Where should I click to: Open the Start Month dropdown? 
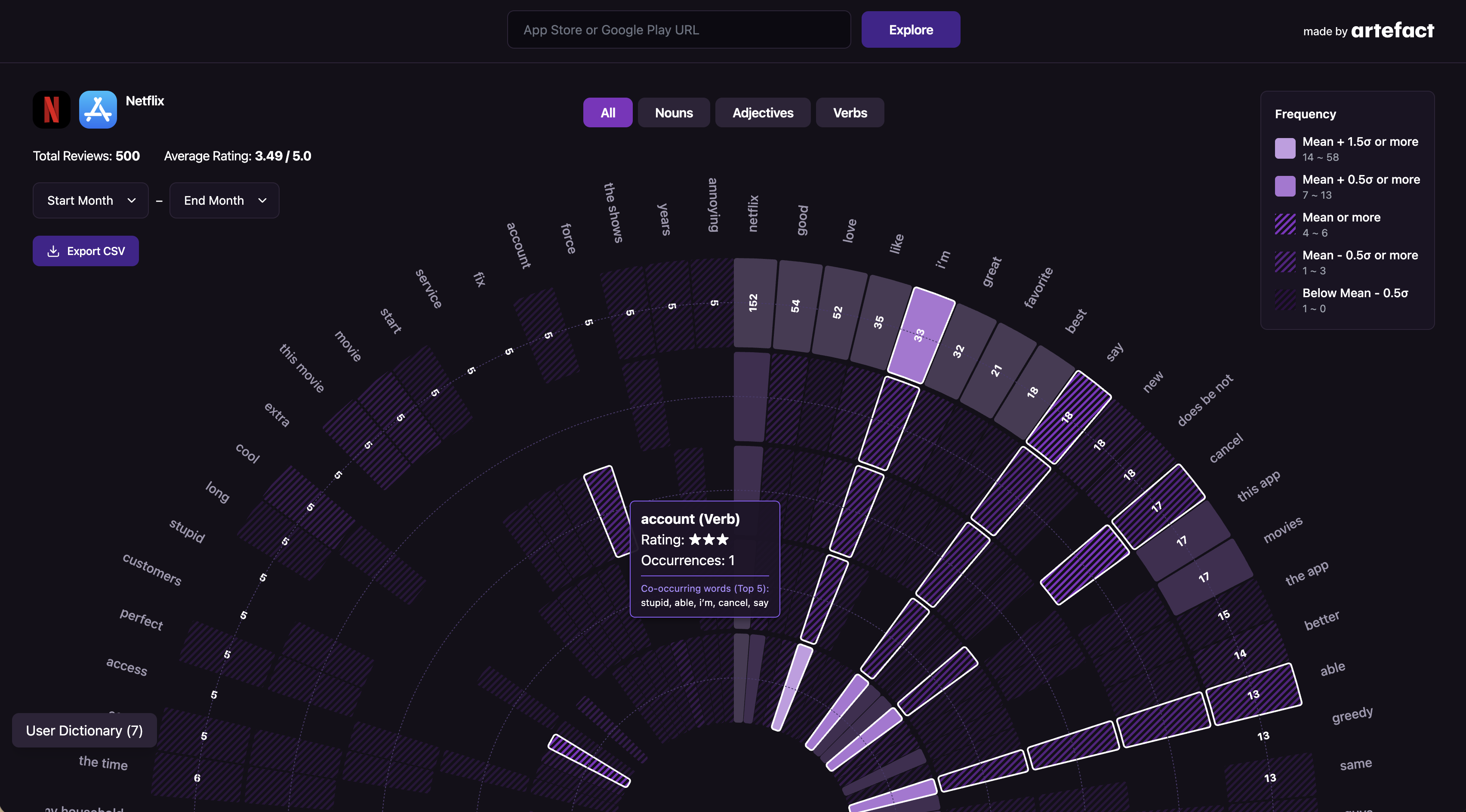coord(90,200)
